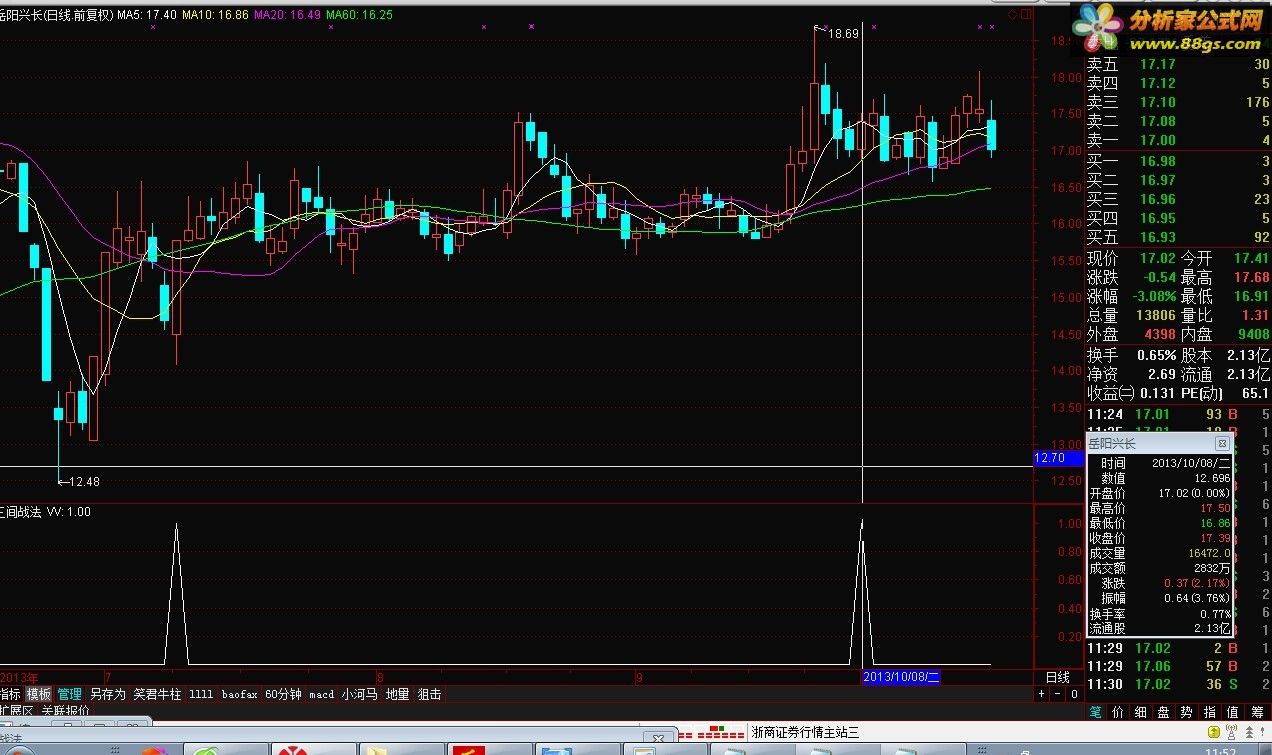
Task: Click the plus zoom button under 日线
Action: [1042, 693]
